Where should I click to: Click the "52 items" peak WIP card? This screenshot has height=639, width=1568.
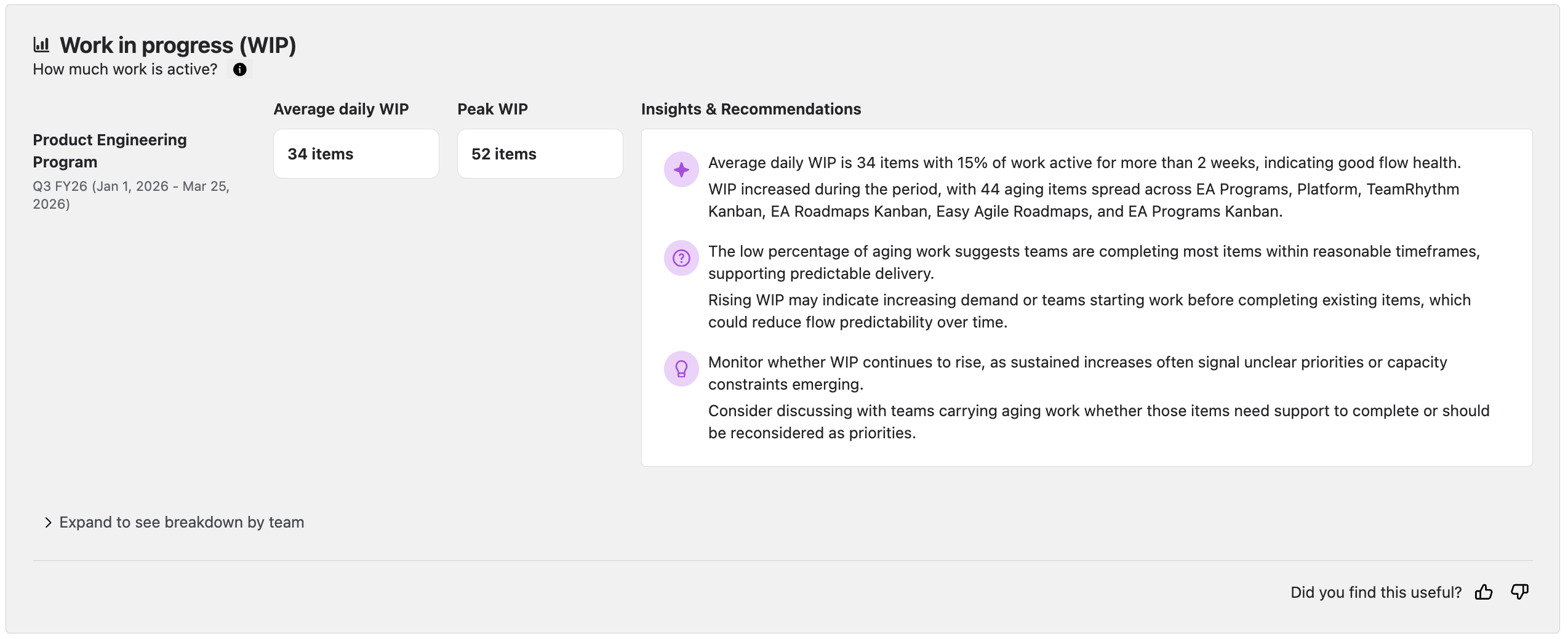pyautogui.click(x=540, y=154)
